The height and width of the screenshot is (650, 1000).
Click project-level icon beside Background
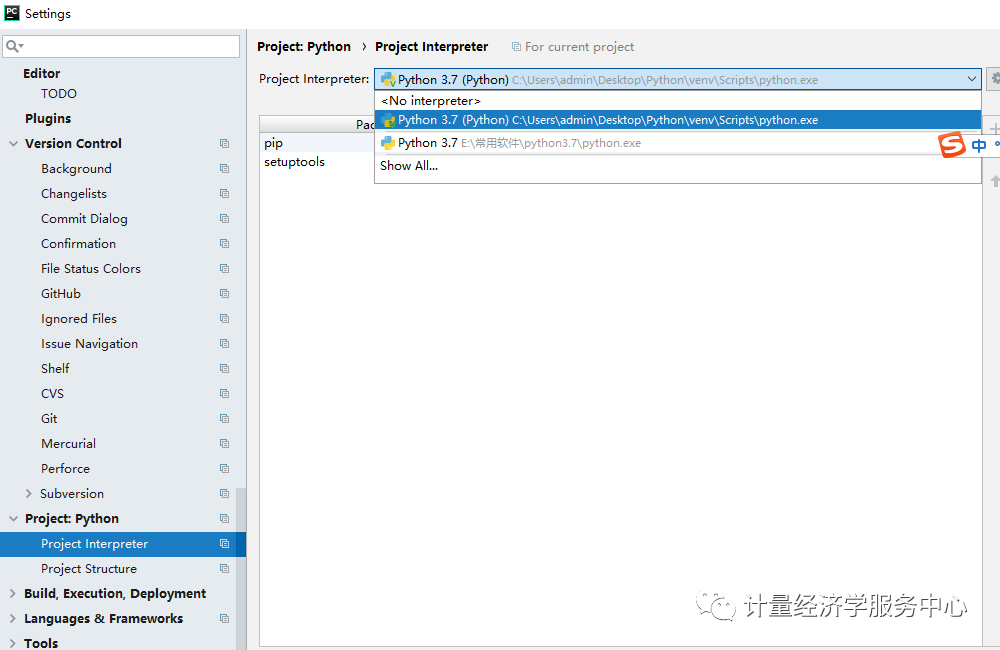224,168
